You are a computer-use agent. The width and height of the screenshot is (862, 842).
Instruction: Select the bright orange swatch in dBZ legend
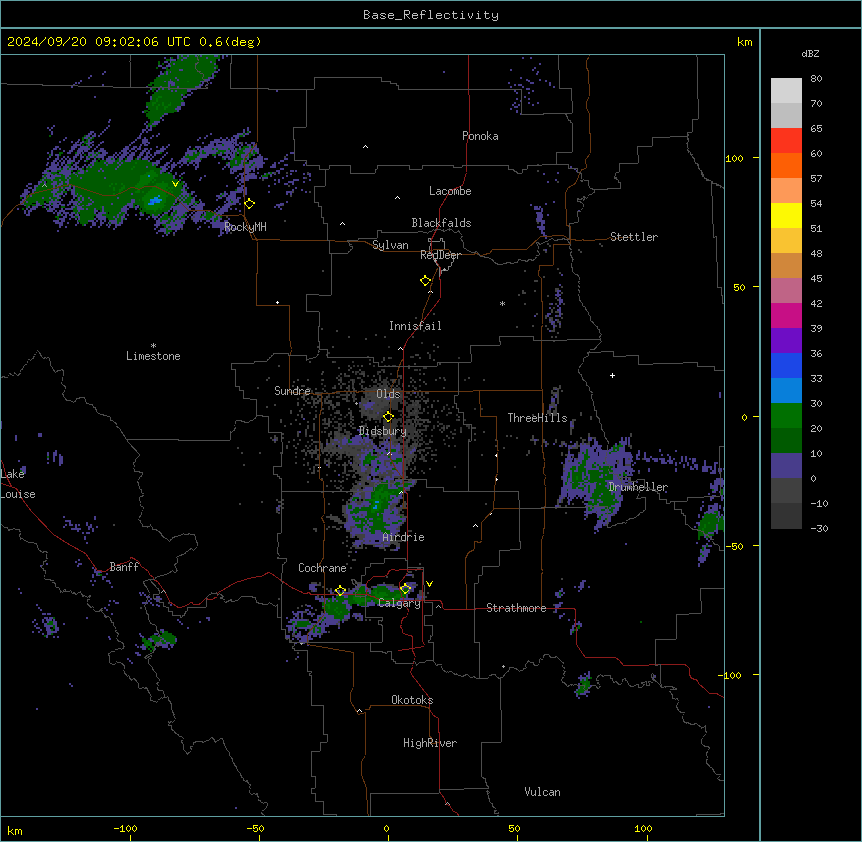pos(786,165)
